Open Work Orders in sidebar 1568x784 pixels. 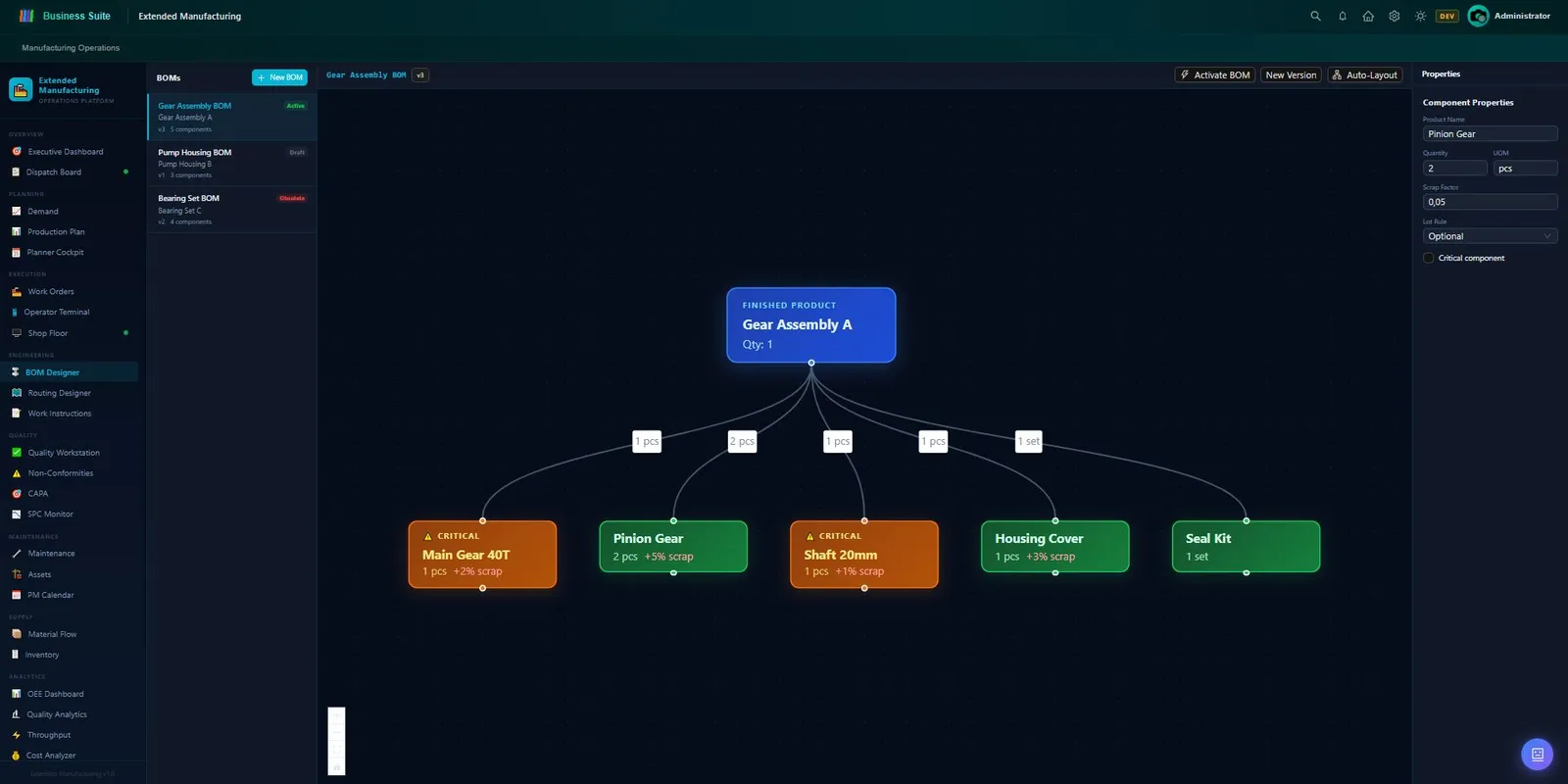pos(51,292)
